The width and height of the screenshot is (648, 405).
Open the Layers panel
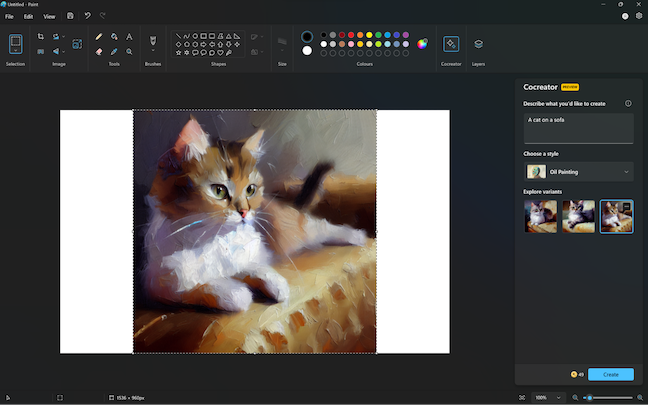(x=478, y=44)
